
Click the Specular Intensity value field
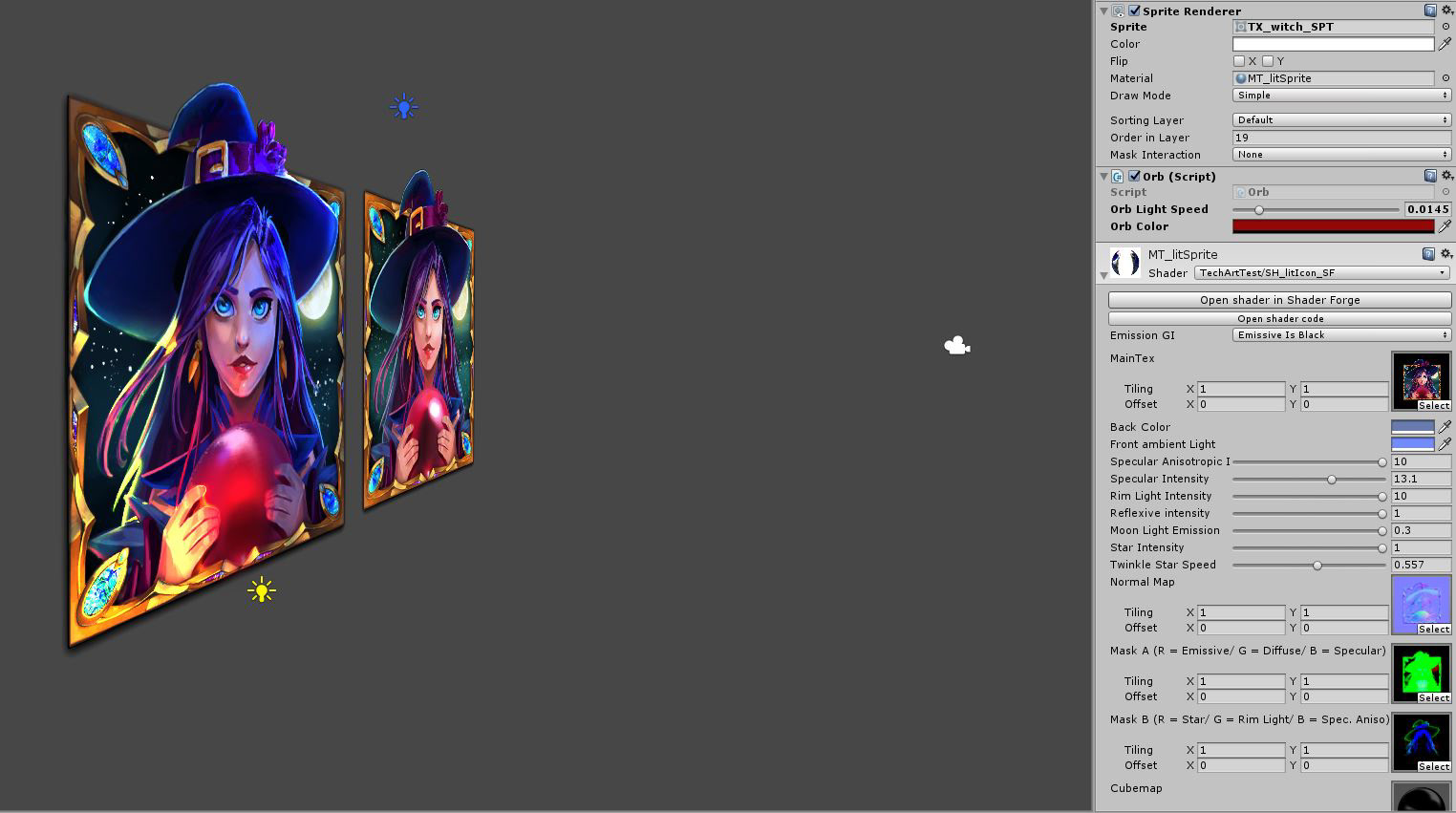1421,479
